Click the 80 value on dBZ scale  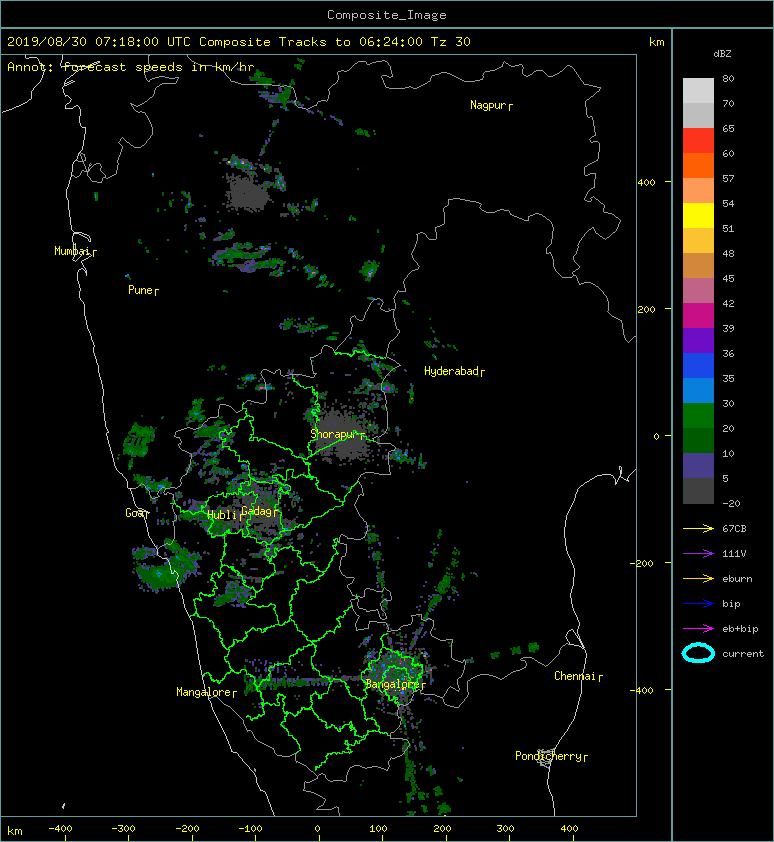[728, 78]
